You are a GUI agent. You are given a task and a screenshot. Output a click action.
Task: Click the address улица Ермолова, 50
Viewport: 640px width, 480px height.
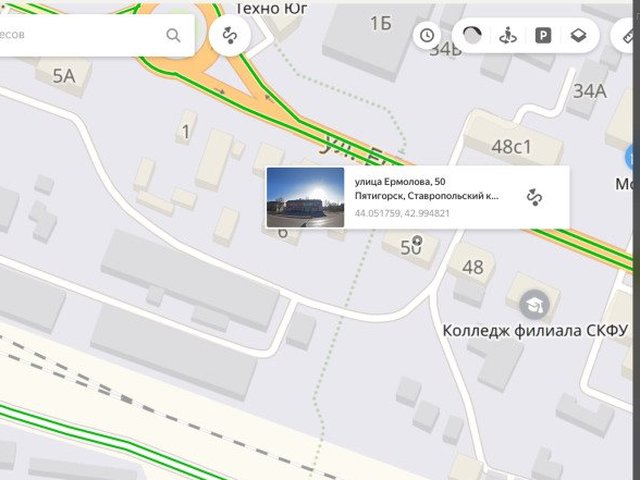[400, 182]
